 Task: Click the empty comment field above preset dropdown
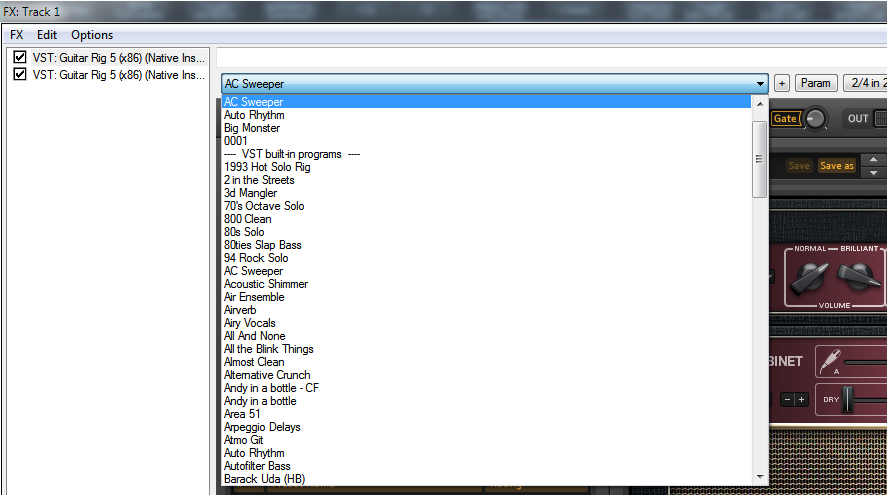552,58
